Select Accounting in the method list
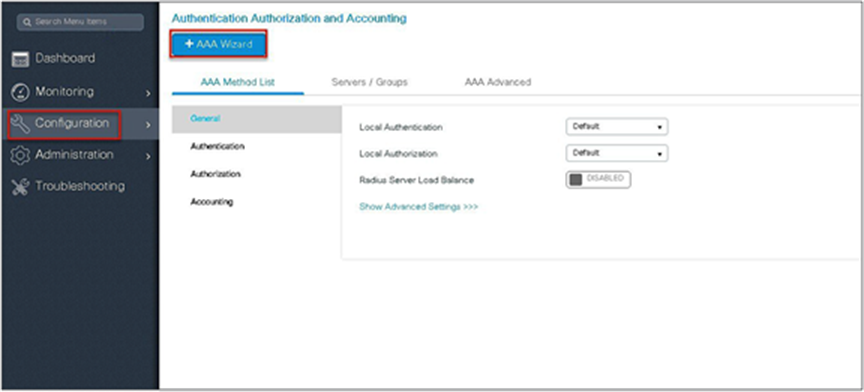Screen dimensions: 864x392 click(x=212, y=202)
